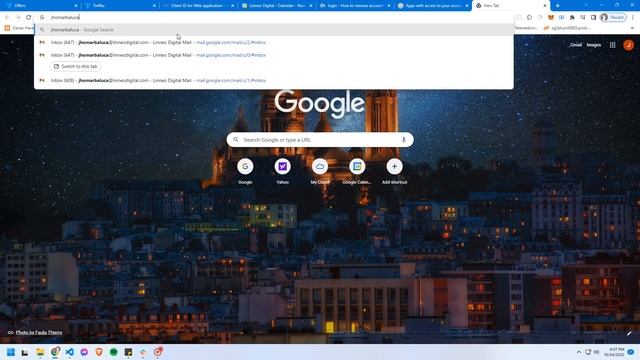Click the Add shortcut tile
Image resolution: width=640 pixels, height=360 pixels.
[394, 171]
